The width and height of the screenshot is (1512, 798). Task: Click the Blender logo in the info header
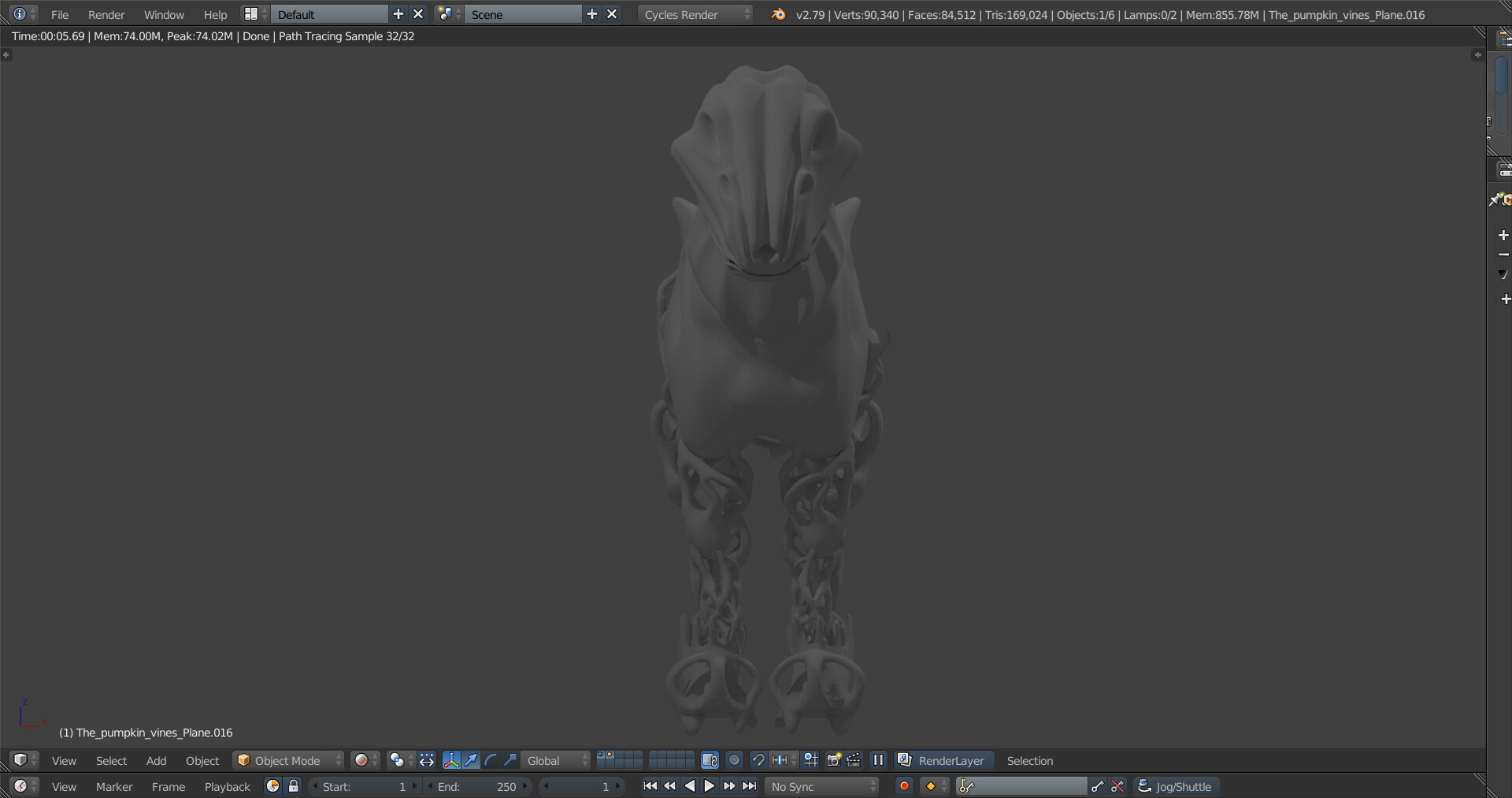(x=778, y=14)
